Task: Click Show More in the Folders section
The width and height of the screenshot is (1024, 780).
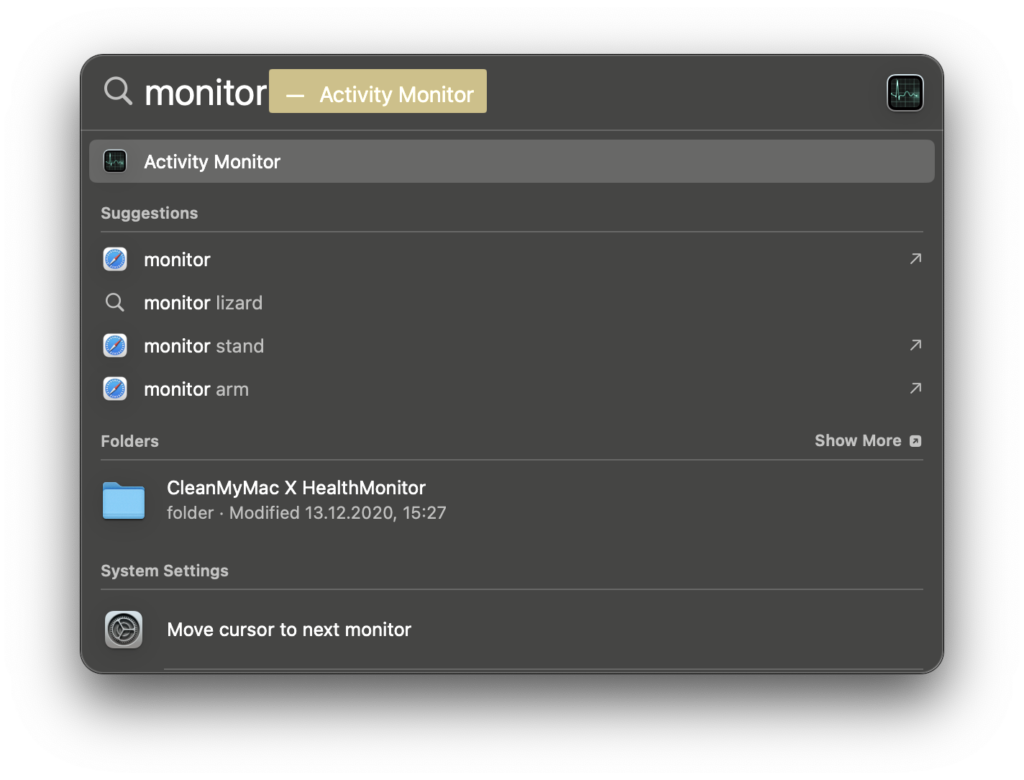Action: [867, 441]
